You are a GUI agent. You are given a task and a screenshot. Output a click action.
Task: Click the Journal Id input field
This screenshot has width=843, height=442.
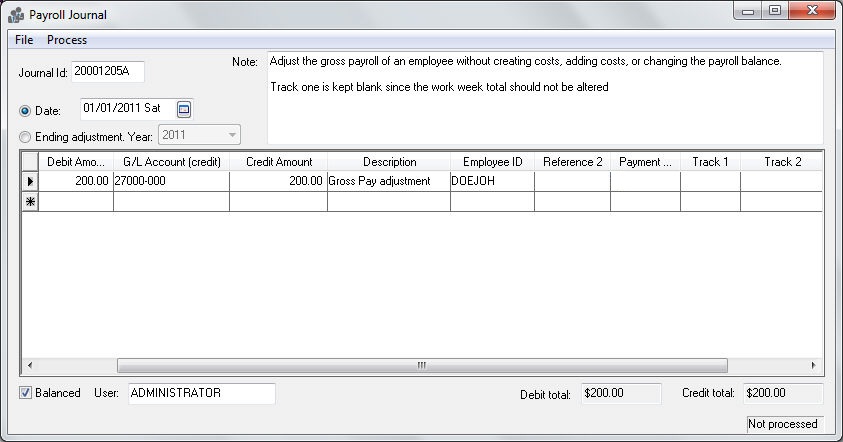pyautogui.click(x=108, y=72)
